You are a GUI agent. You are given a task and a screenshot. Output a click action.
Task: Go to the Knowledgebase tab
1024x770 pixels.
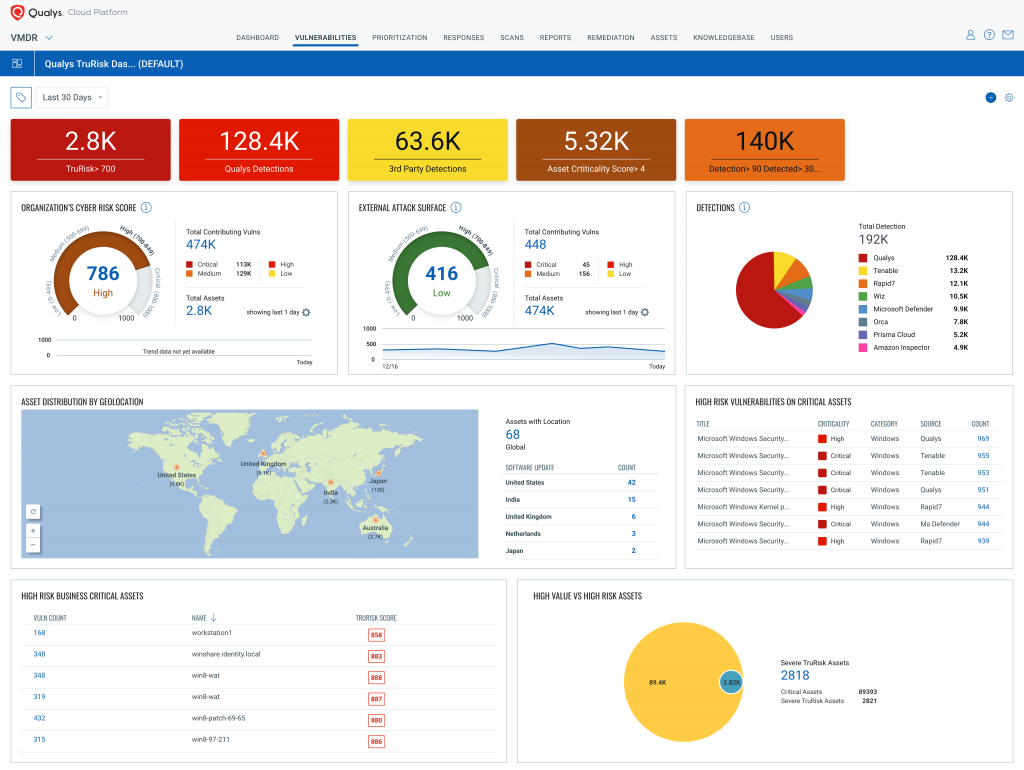(723, 38)
